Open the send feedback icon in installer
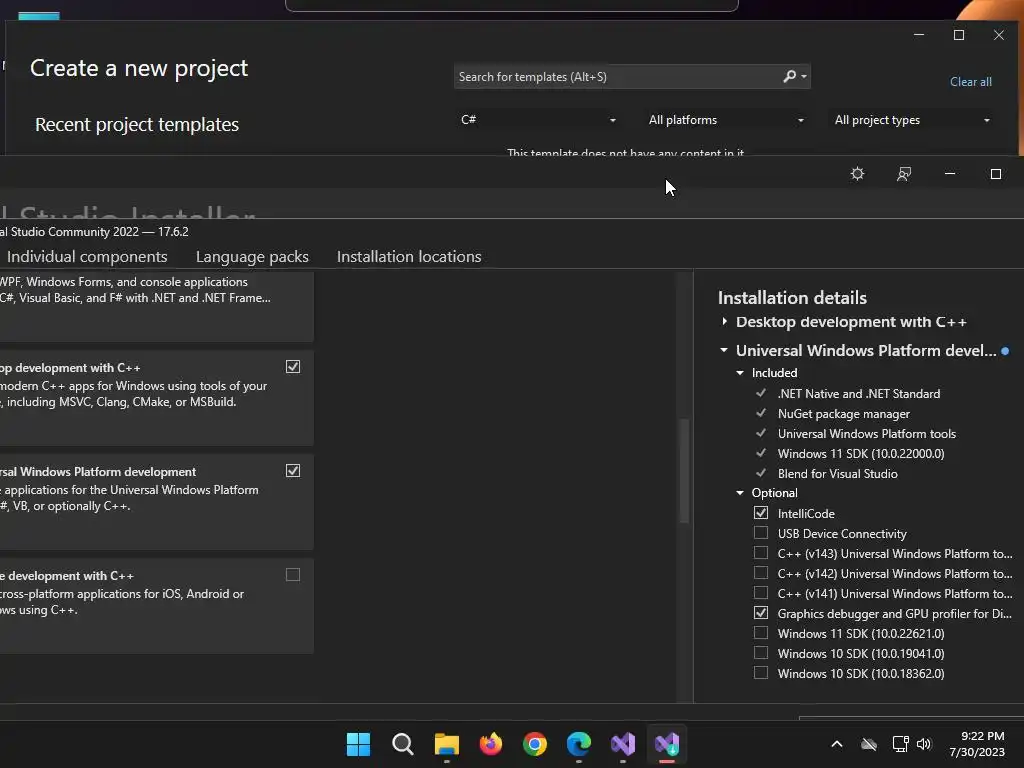This screenshot has height=768, width=1024. coord(904,174)
